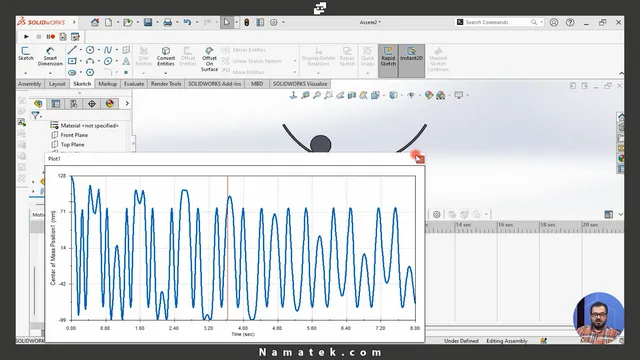
Task: Click the Under Defined status bar text
Action: [x=461, y=341]
